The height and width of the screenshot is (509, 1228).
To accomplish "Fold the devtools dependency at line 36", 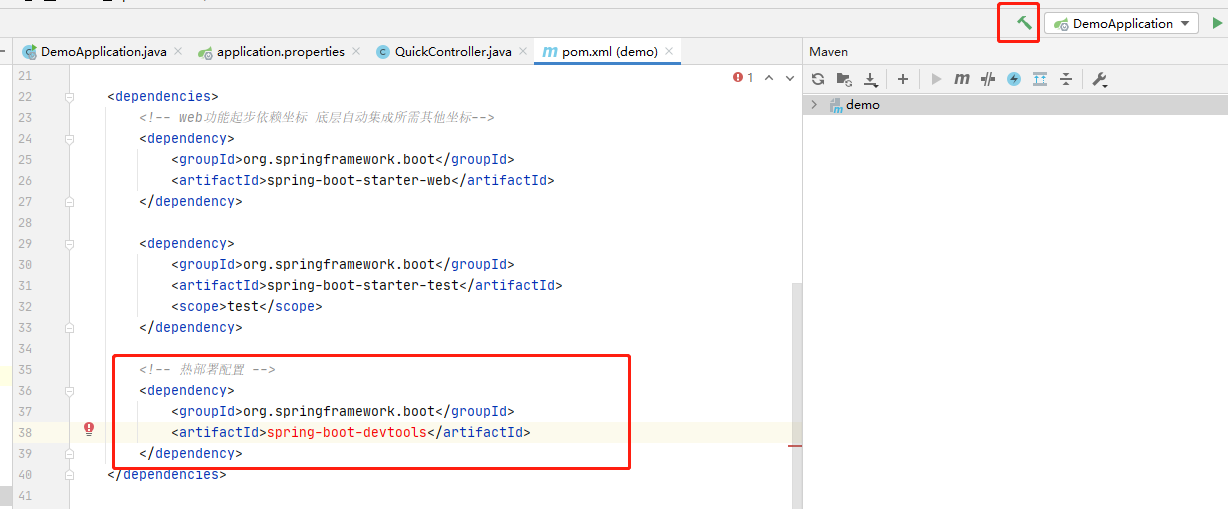I will click(x=69, y=390).
